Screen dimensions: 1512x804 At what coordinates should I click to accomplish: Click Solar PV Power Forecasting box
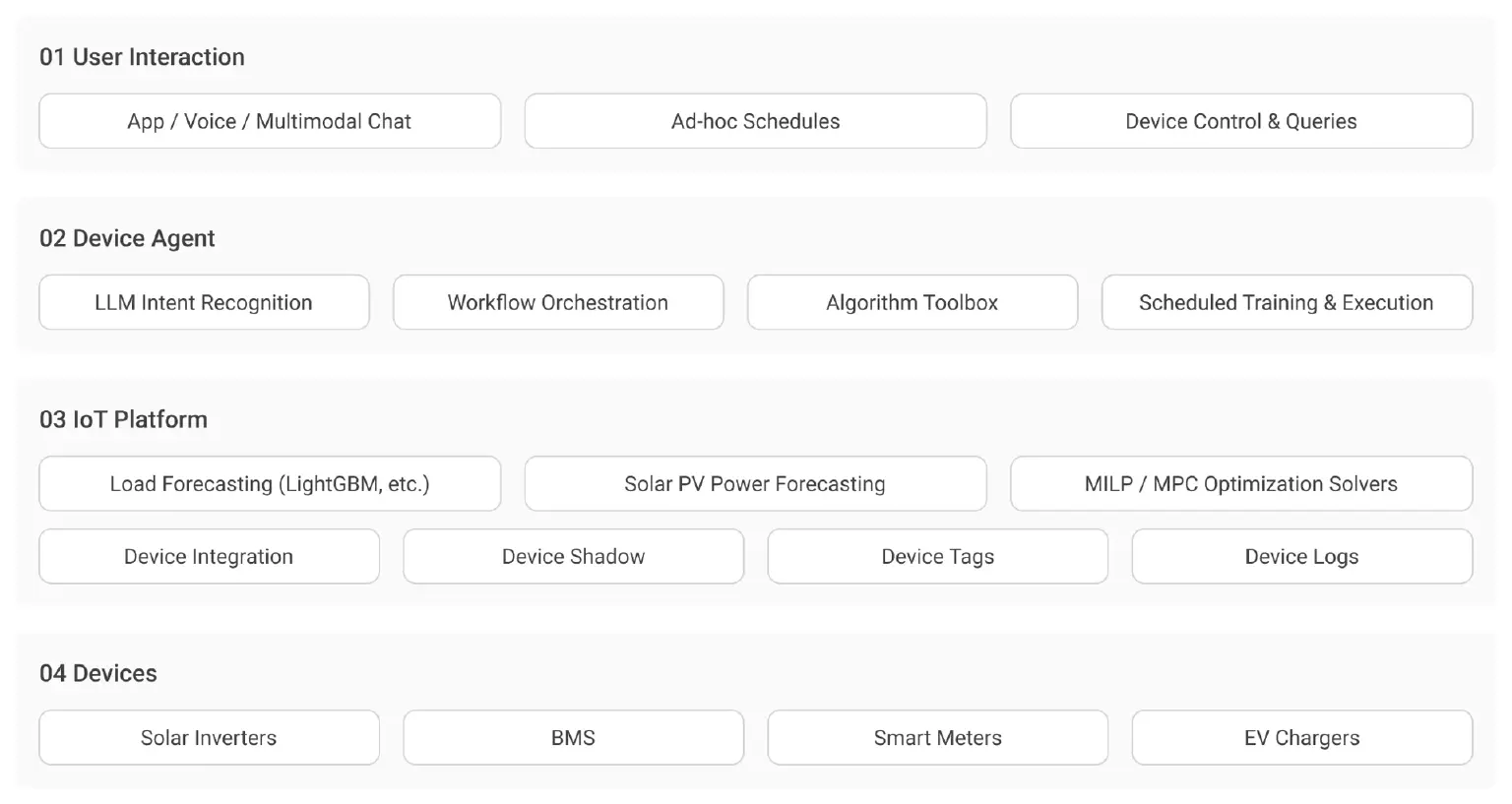(x=755, y=483)
